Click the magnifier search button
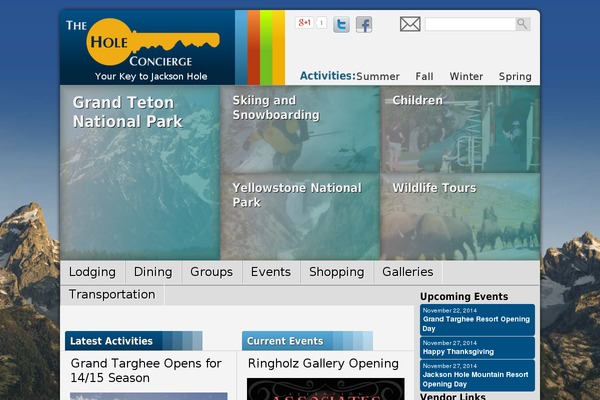The image size is (600, 400). point(522,24)
